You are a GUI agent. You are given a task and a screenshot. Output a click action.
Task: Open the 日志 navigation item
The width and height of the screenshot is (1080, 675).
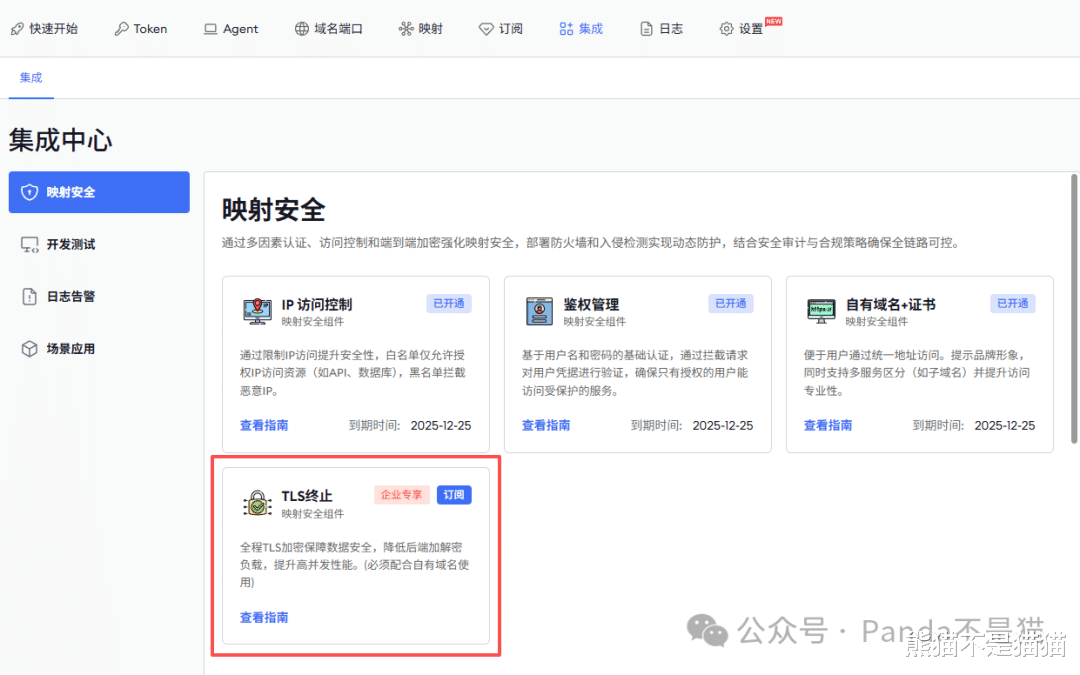[x=661, y=29]
